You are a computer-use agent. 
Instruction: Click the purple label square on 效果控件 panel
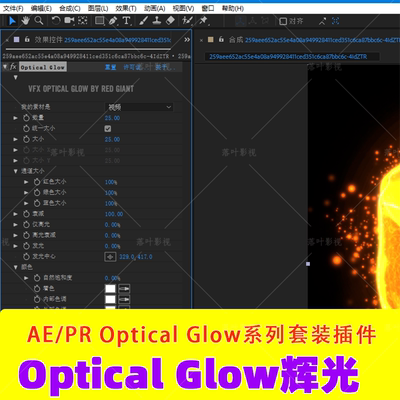16,40
